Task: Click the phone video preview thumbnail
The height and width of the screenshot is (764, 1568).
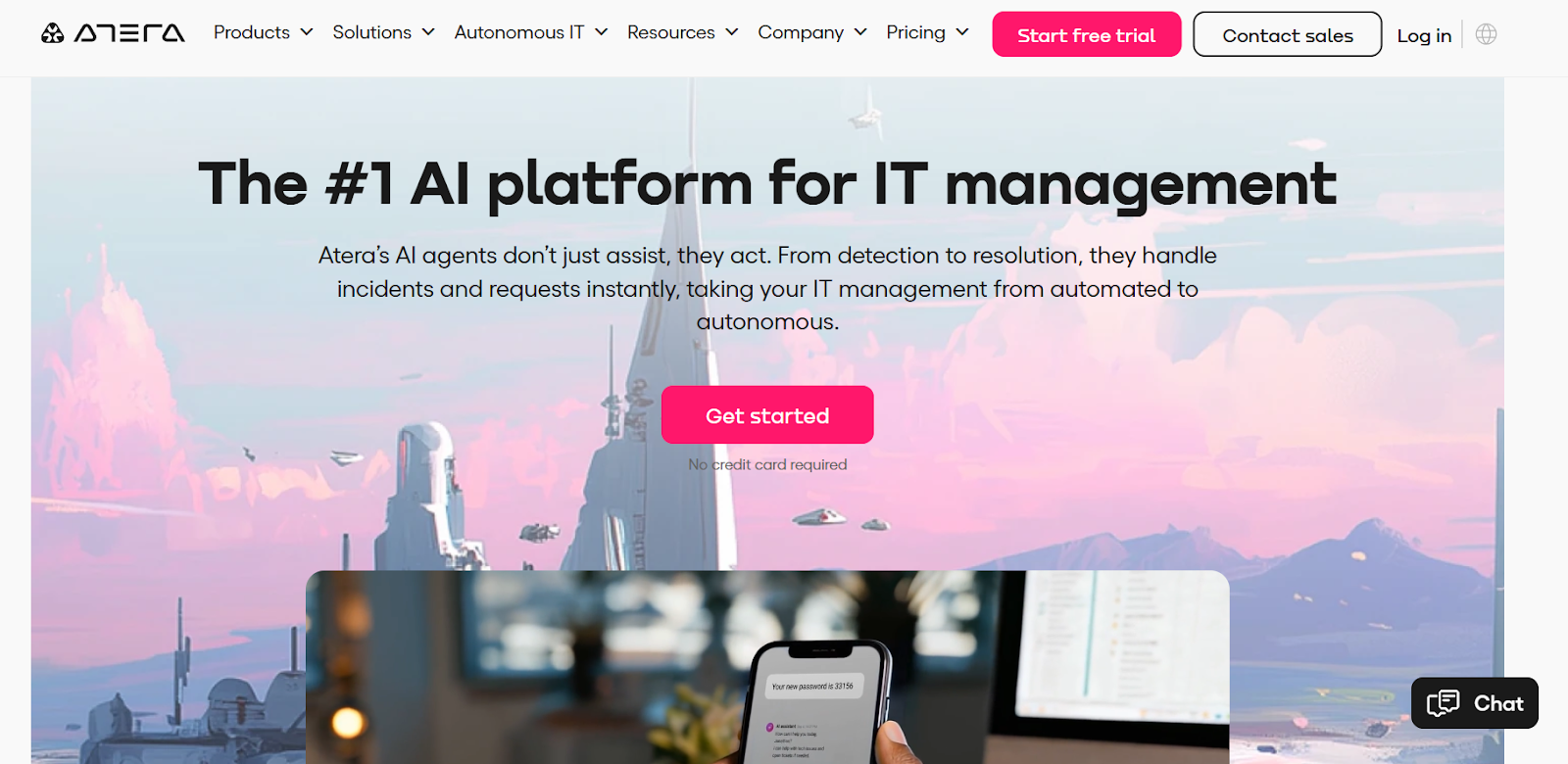Action: (x=767, y=667)
